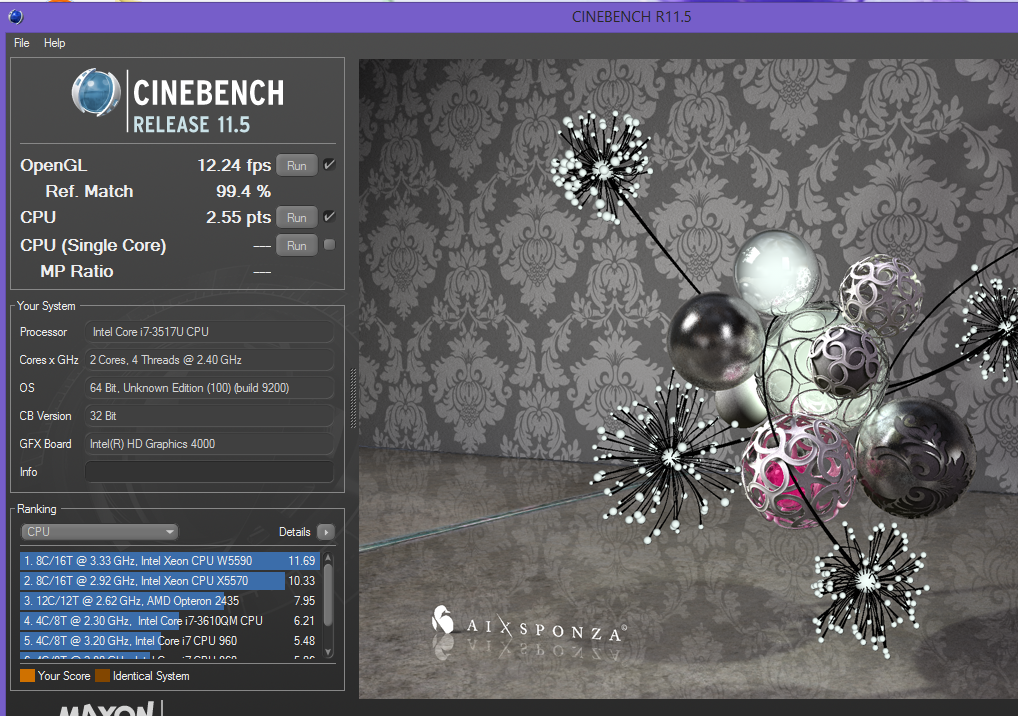Click the Ref. Match 99.4 % value

(243, 191)
